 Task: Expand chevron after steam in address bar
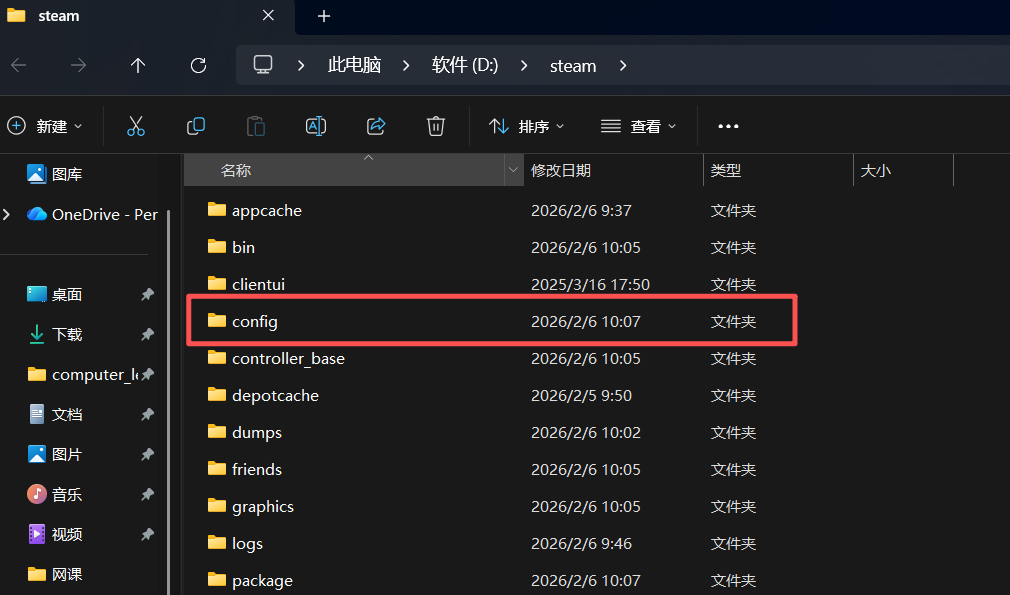(x=623, y=66)
